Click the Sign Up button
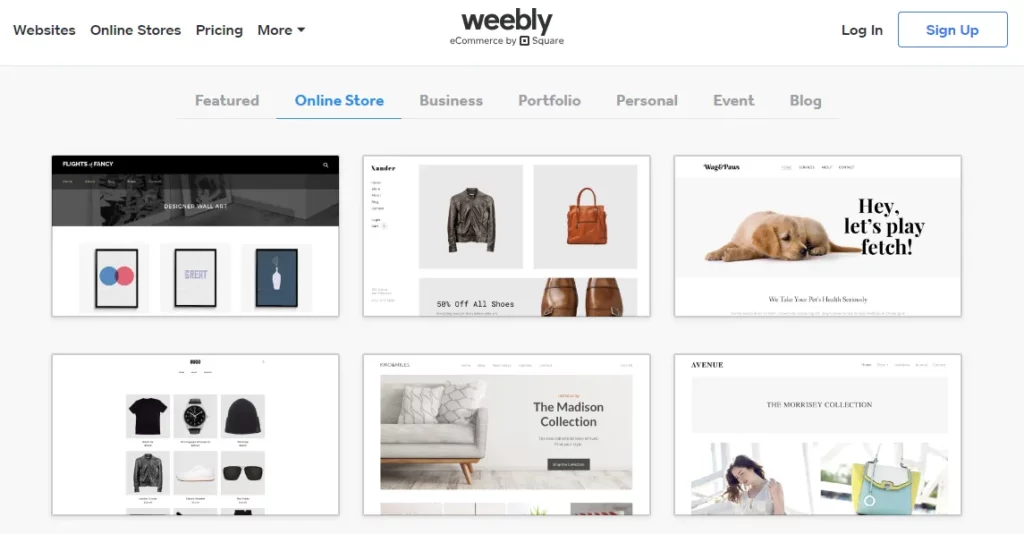 tap(952, 29)
